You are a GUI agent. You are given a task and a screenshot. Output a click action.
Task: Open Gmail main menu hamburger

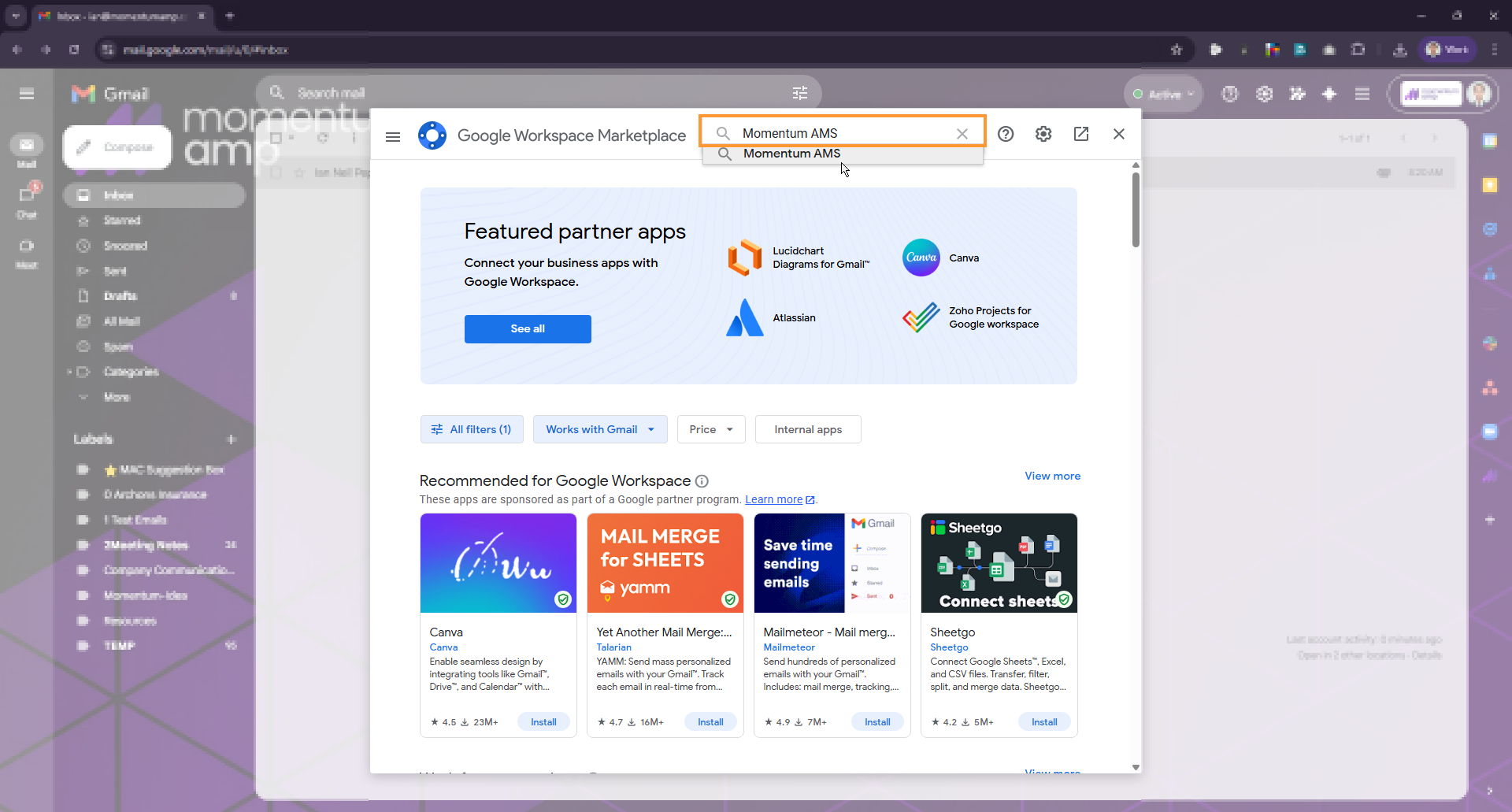pyautogui.click(x=27, y=94)
